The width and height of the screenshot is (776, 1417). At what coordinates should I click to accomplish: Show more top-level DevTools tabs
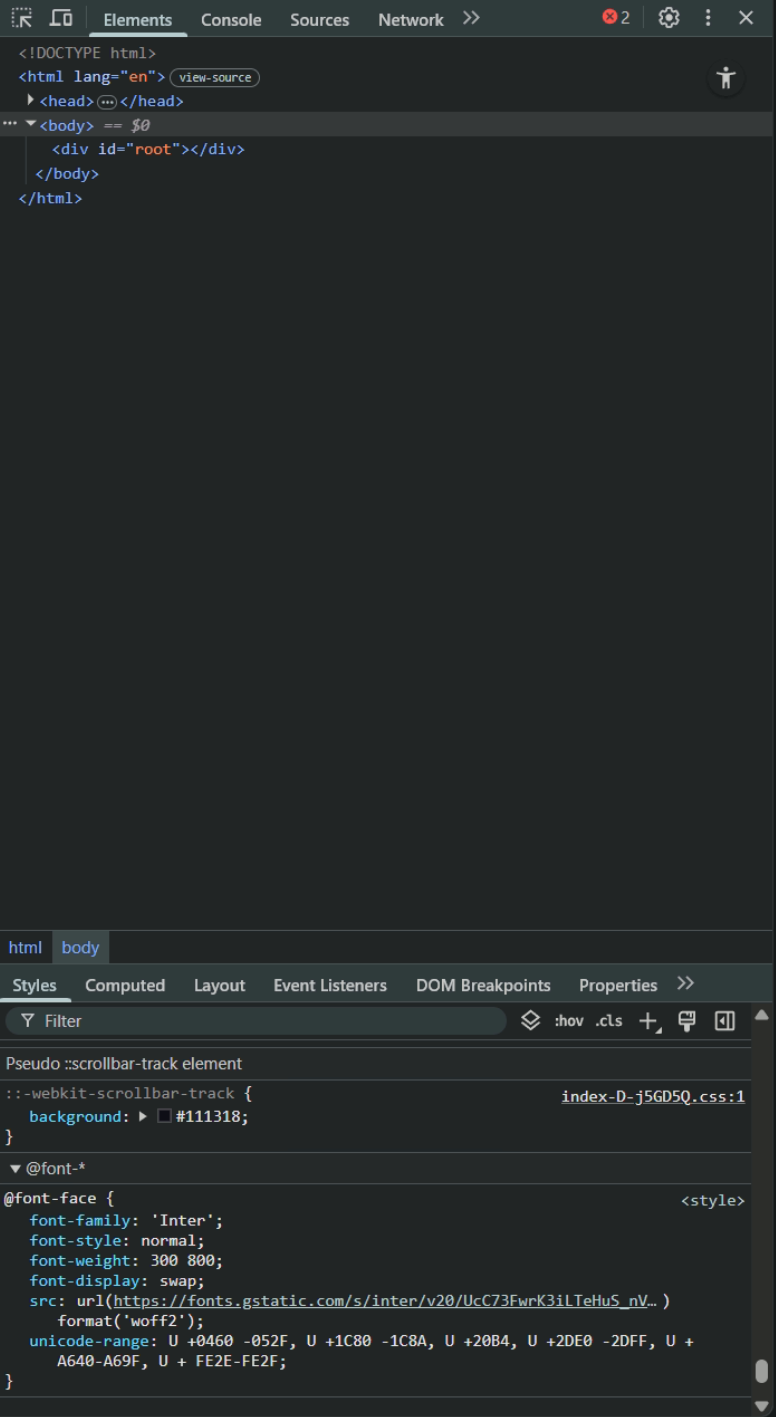471,18
